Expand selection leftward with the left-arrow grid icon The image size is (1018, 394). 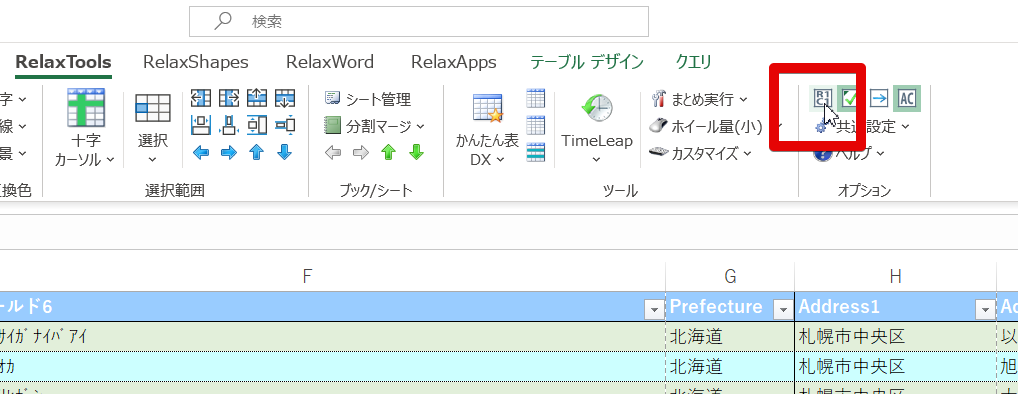[x=201, y=98]
